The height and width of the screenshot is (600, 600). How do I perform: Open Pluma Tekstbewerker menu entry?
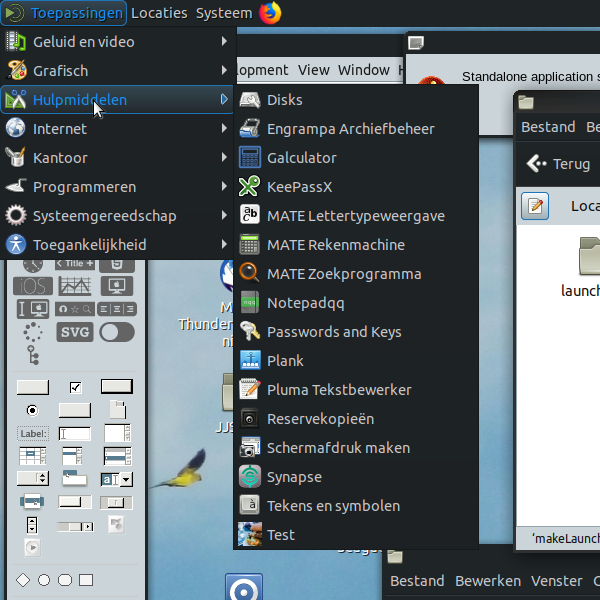339,390
